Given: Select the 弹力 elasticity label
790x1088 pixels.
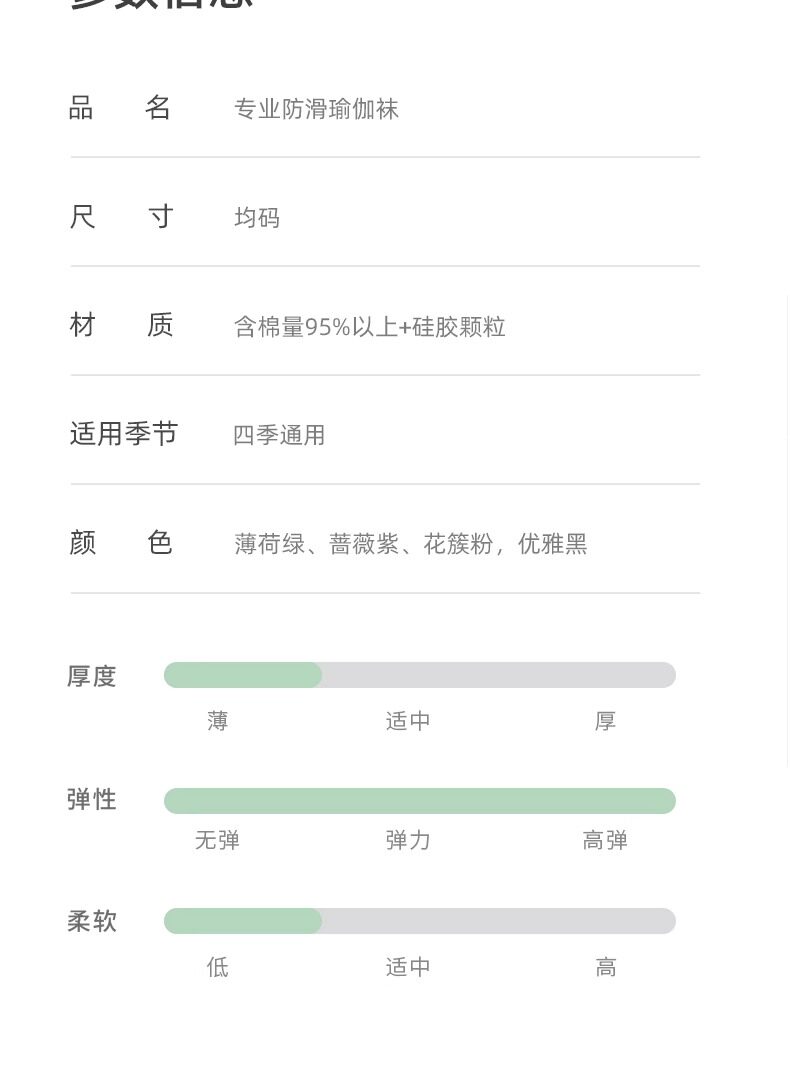Looking at the screenshot, I should click(x=408, y=840).
